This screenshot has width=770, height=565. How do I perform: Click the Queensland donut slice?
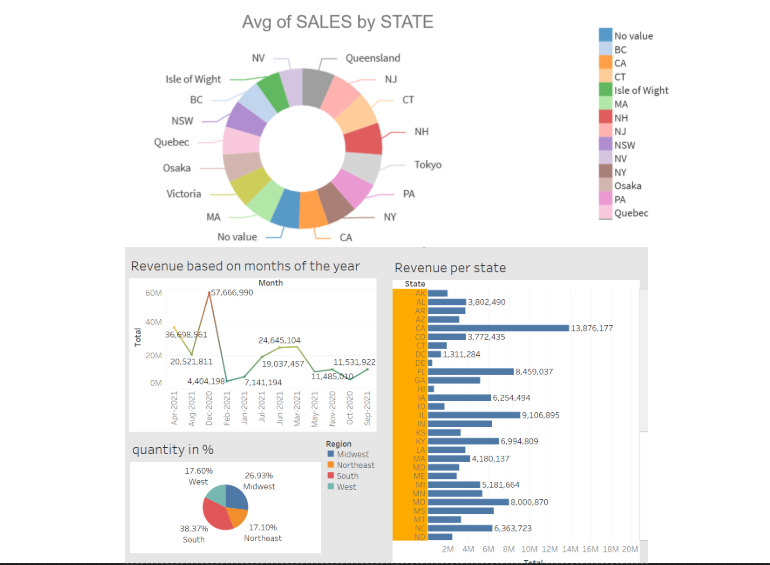[317, 87]
